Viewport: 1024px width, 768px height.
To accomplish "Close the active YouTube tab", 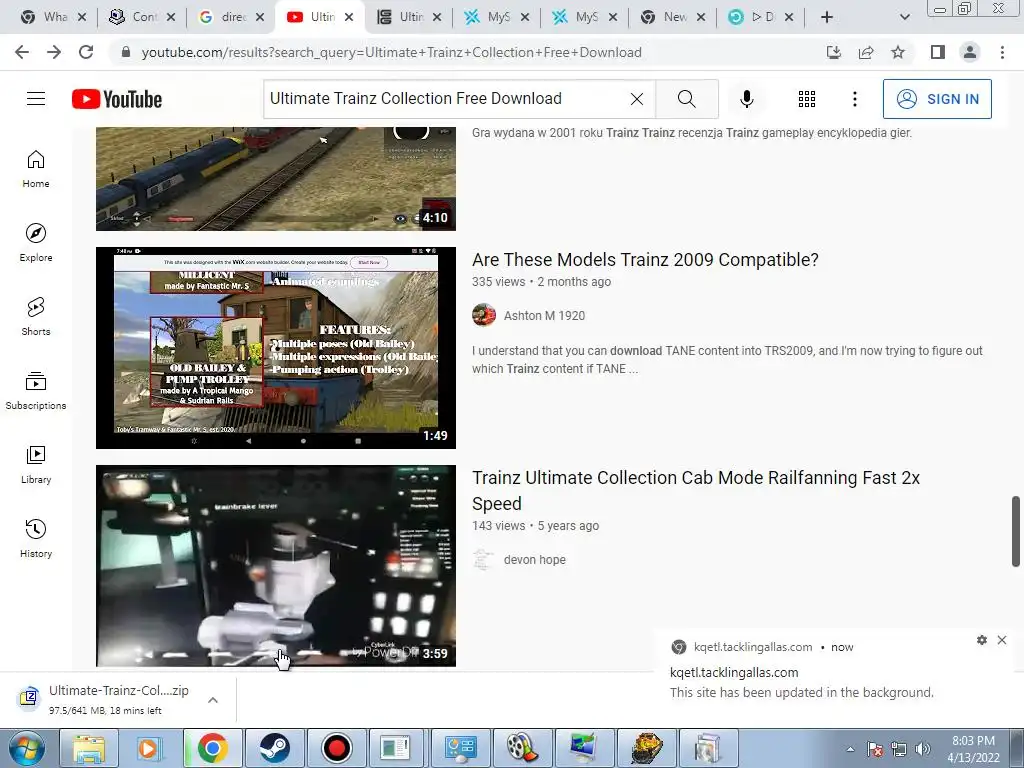I will coord(349,17).
